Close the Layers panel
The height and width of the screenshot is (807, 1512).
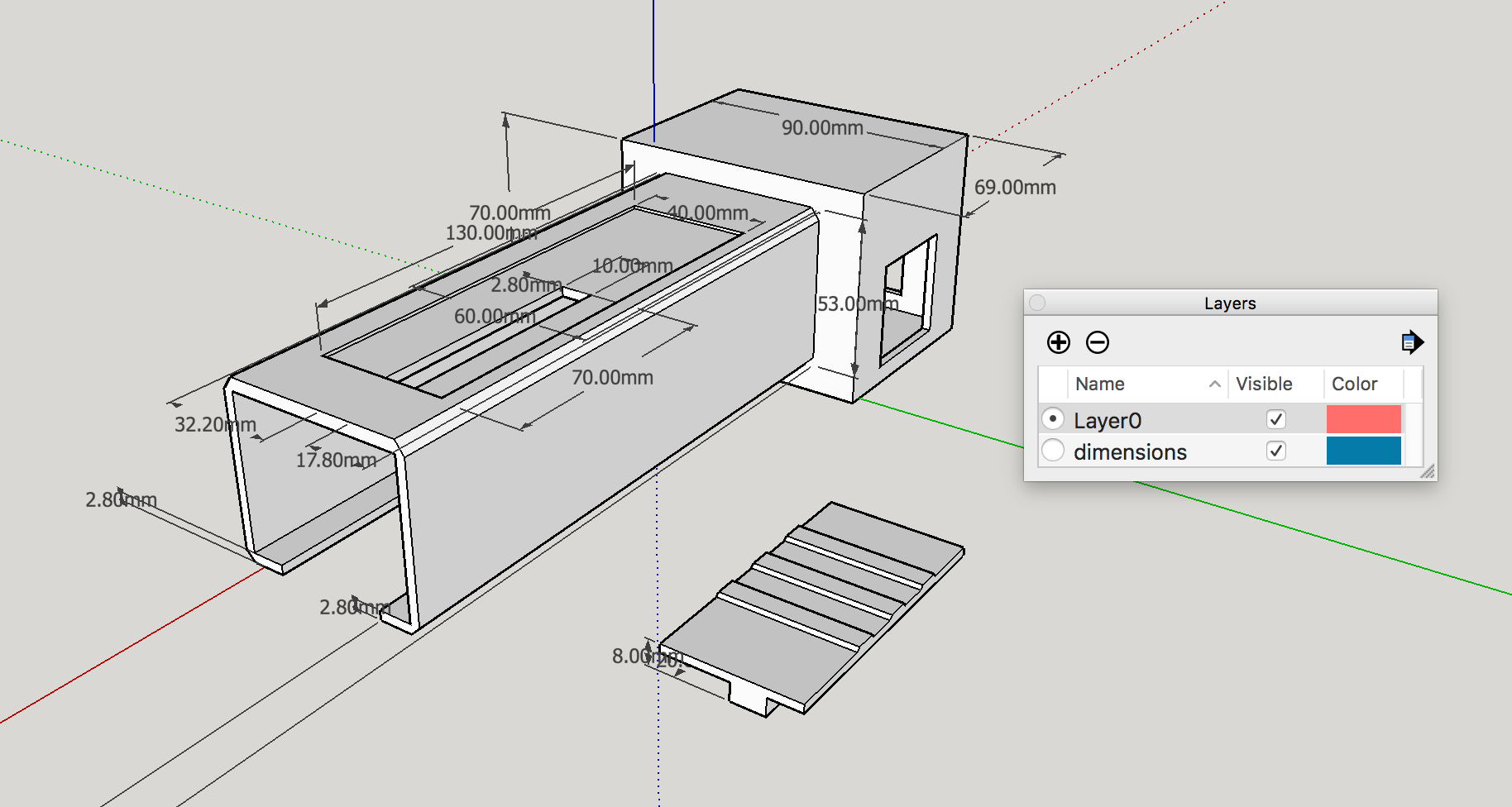[1037, 303]
